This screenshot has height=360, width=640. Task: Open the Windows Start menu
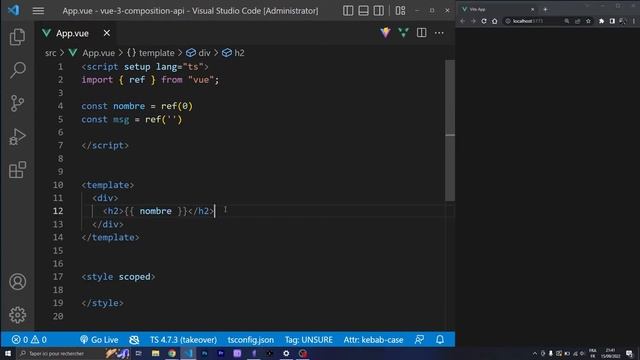tap(8, 353)
